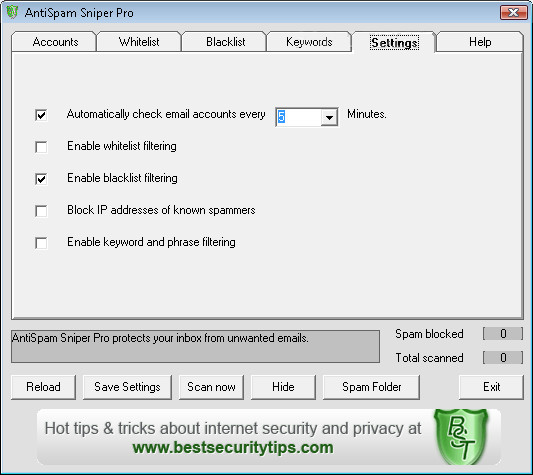533x475 pixels.
Task: Click the green BST shield logo
Action: pos(461,436)
